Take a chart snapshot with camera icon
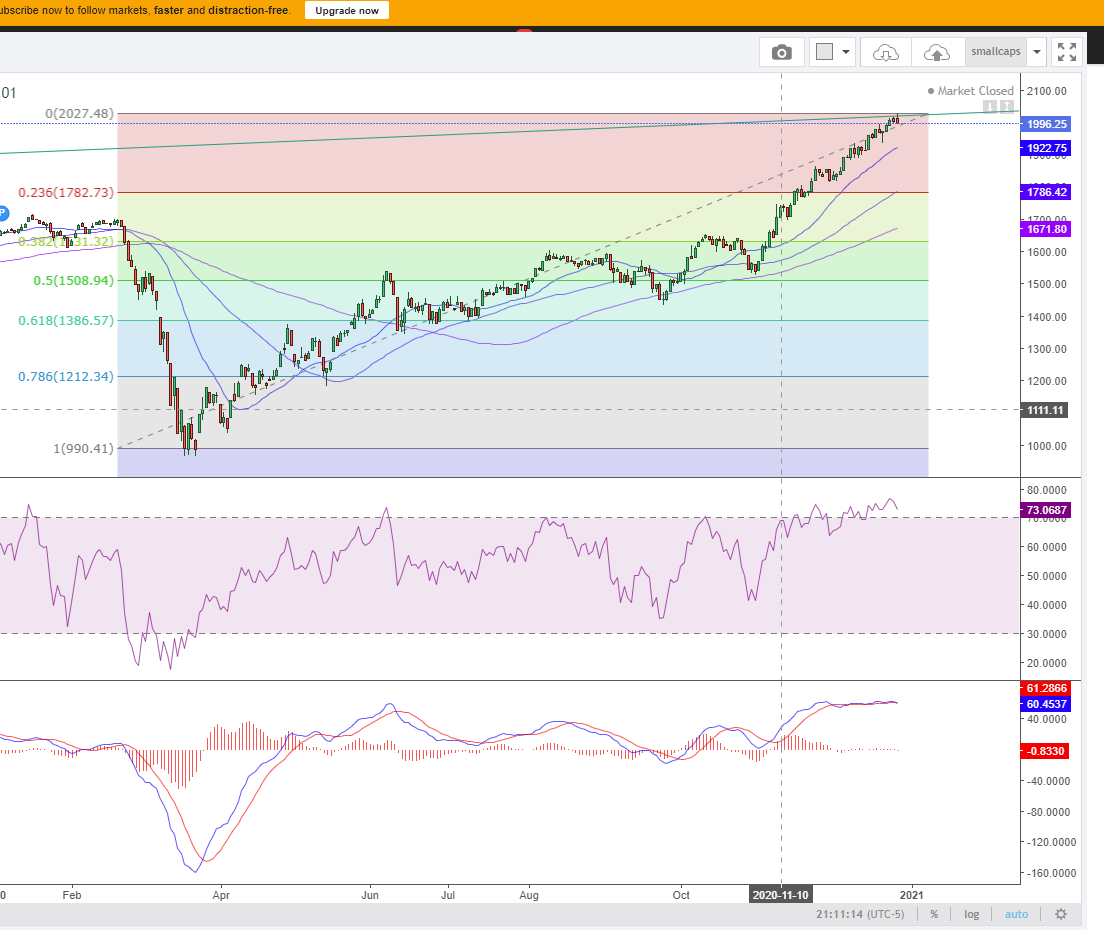The width and height of the screenshot is (1104, 930). tap(782, 52)
